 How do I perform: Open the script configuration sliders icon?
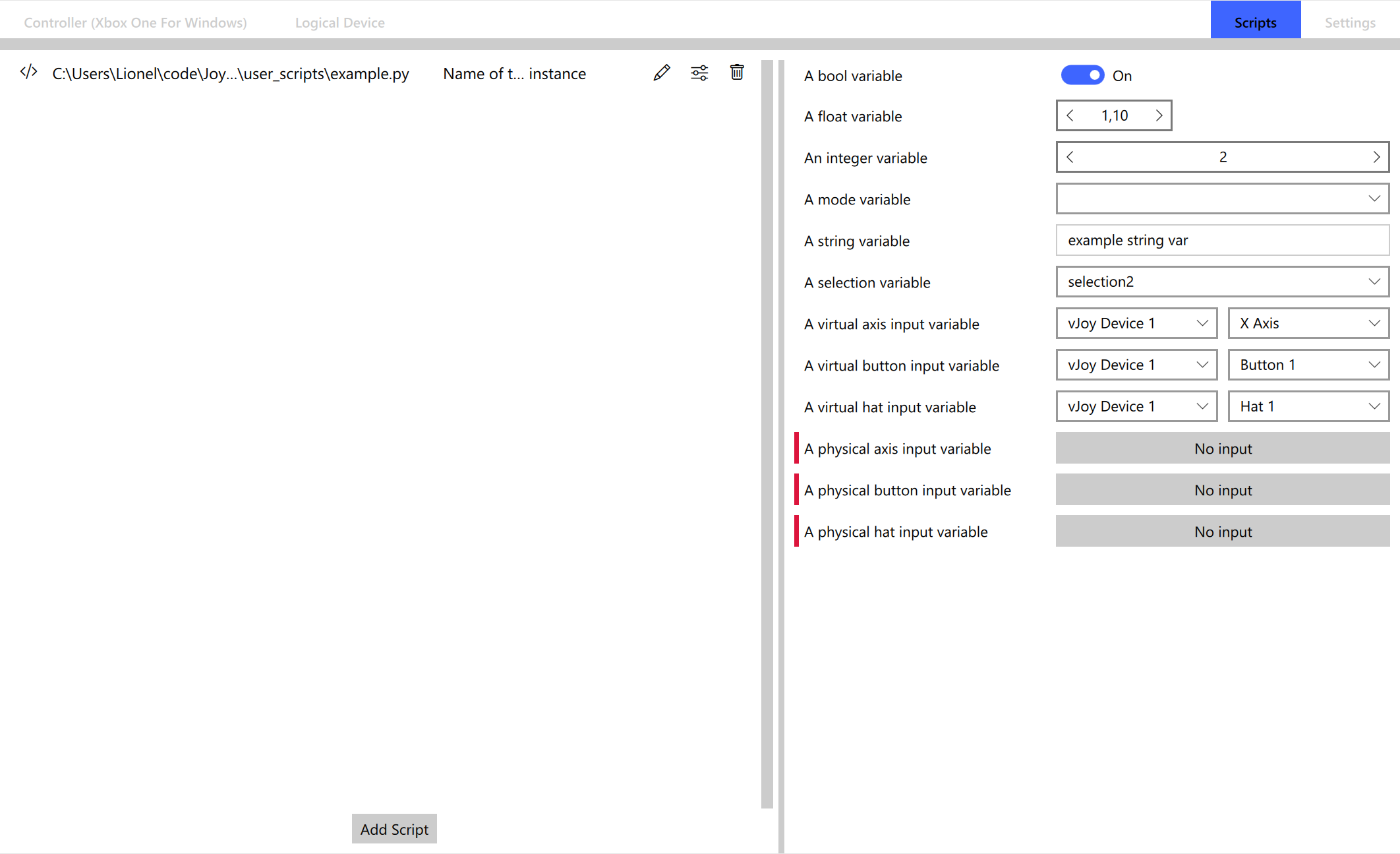tap(699, 73)
